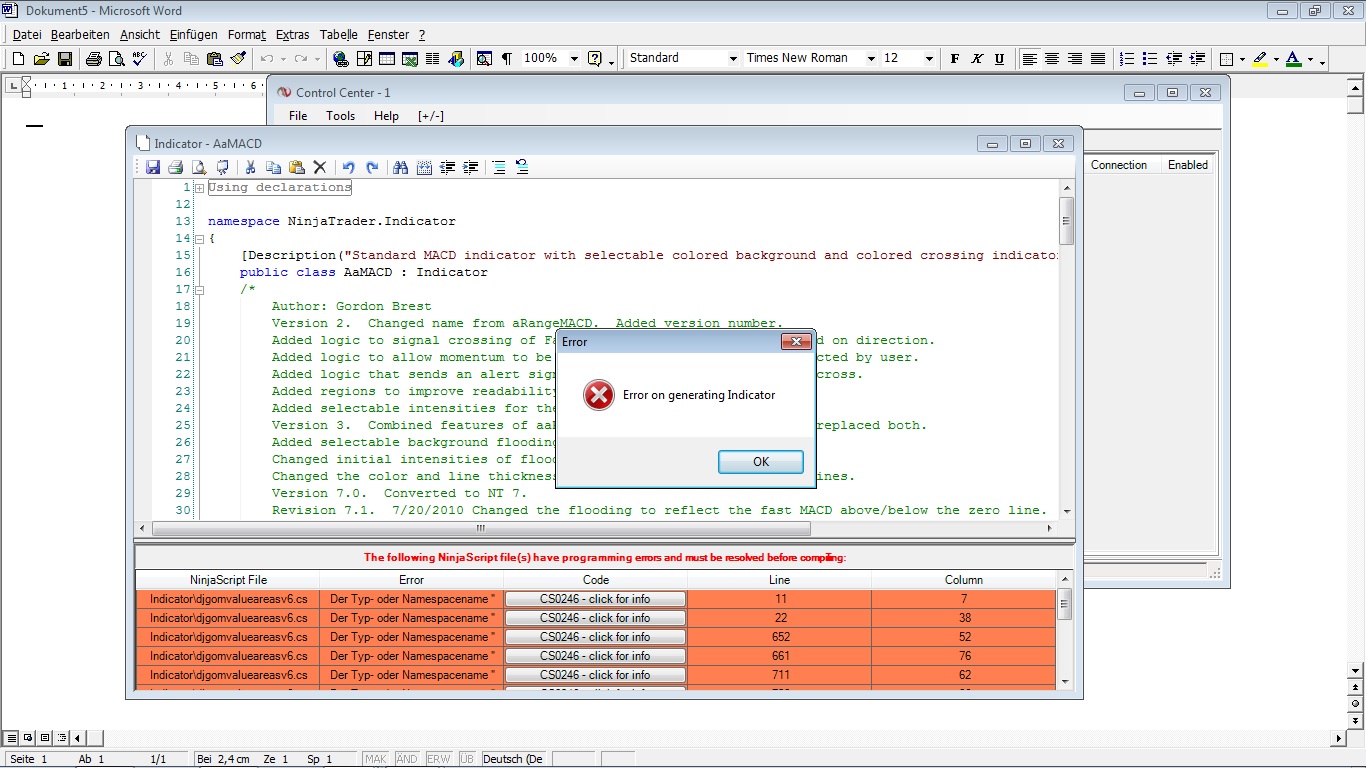Viewport: 1366px width, 768px height.
Task: Cut selection in indicator editor toolbar
Action: (251, 167)
